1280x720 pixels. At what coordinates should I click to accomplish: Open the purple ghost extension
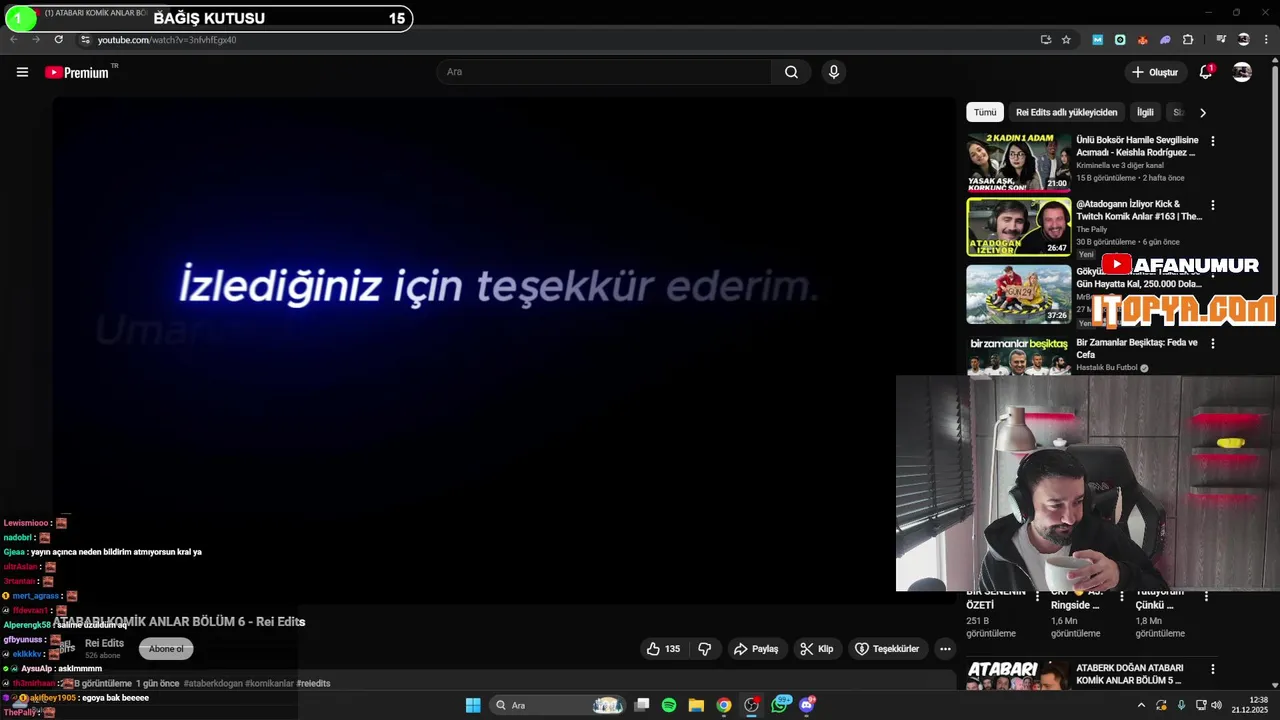1165,40
